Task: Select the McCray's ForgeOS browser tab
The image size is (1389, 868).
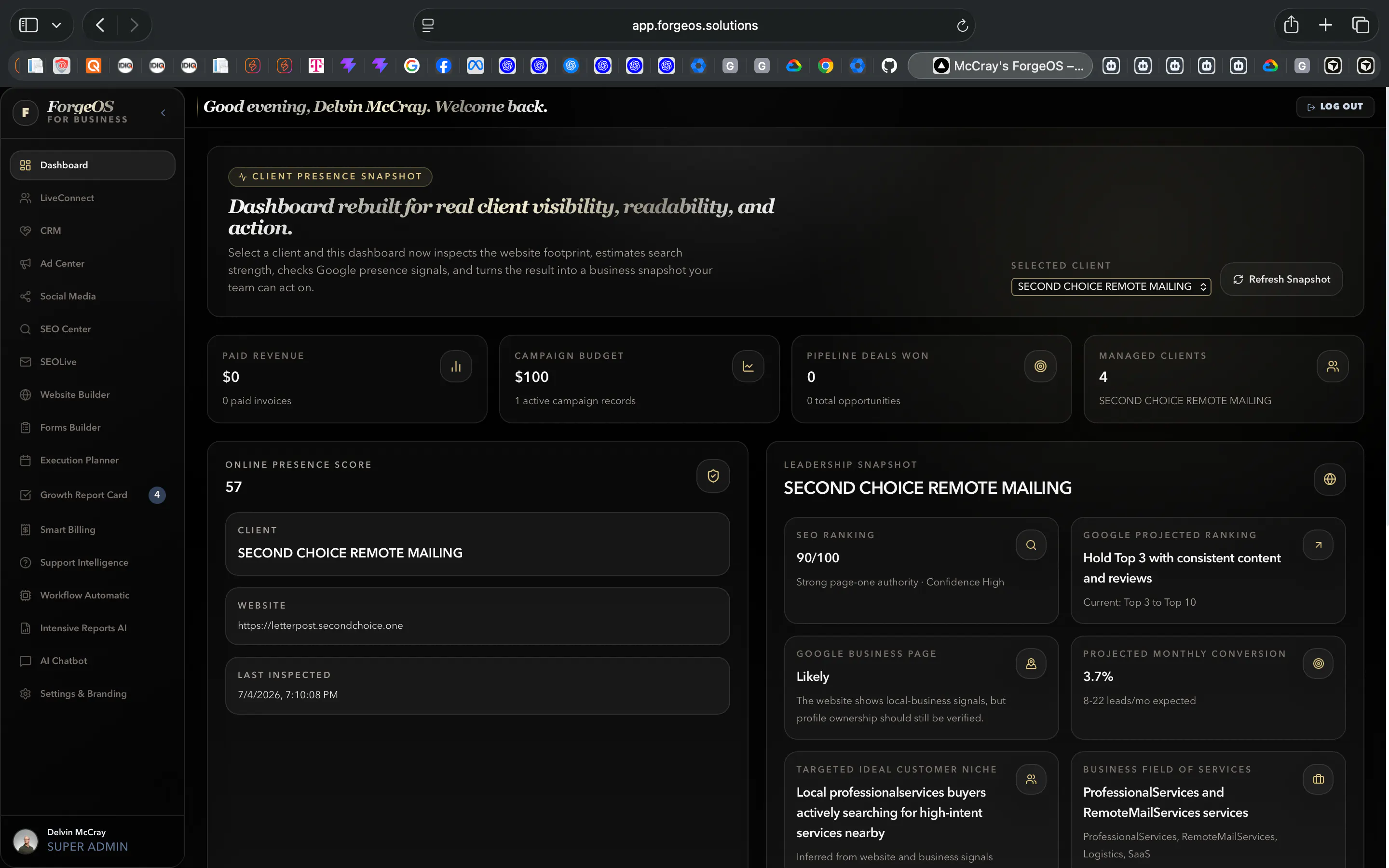Action: pos(1000,66)
